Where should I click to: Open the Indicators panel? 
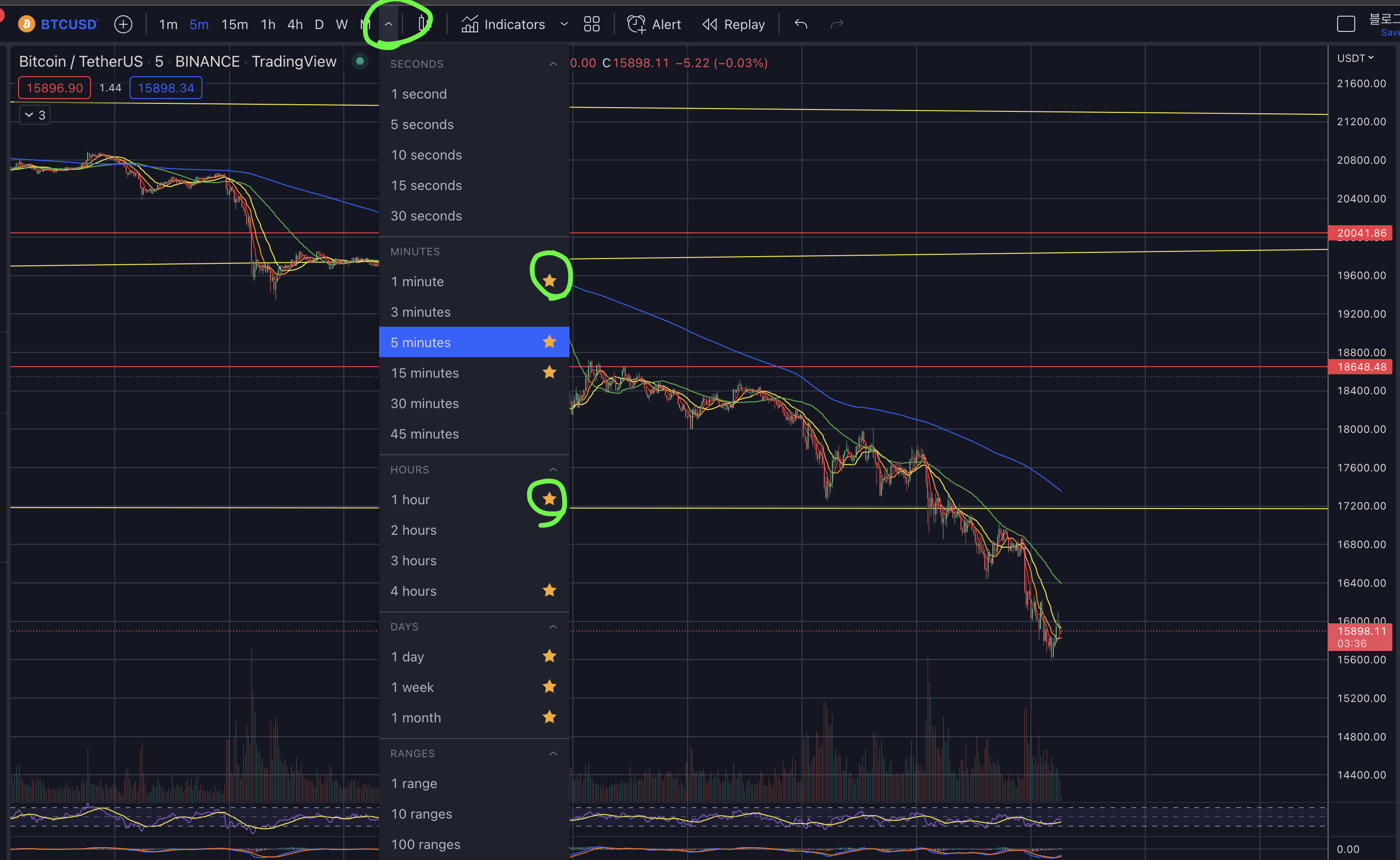(x=503, y=24)
